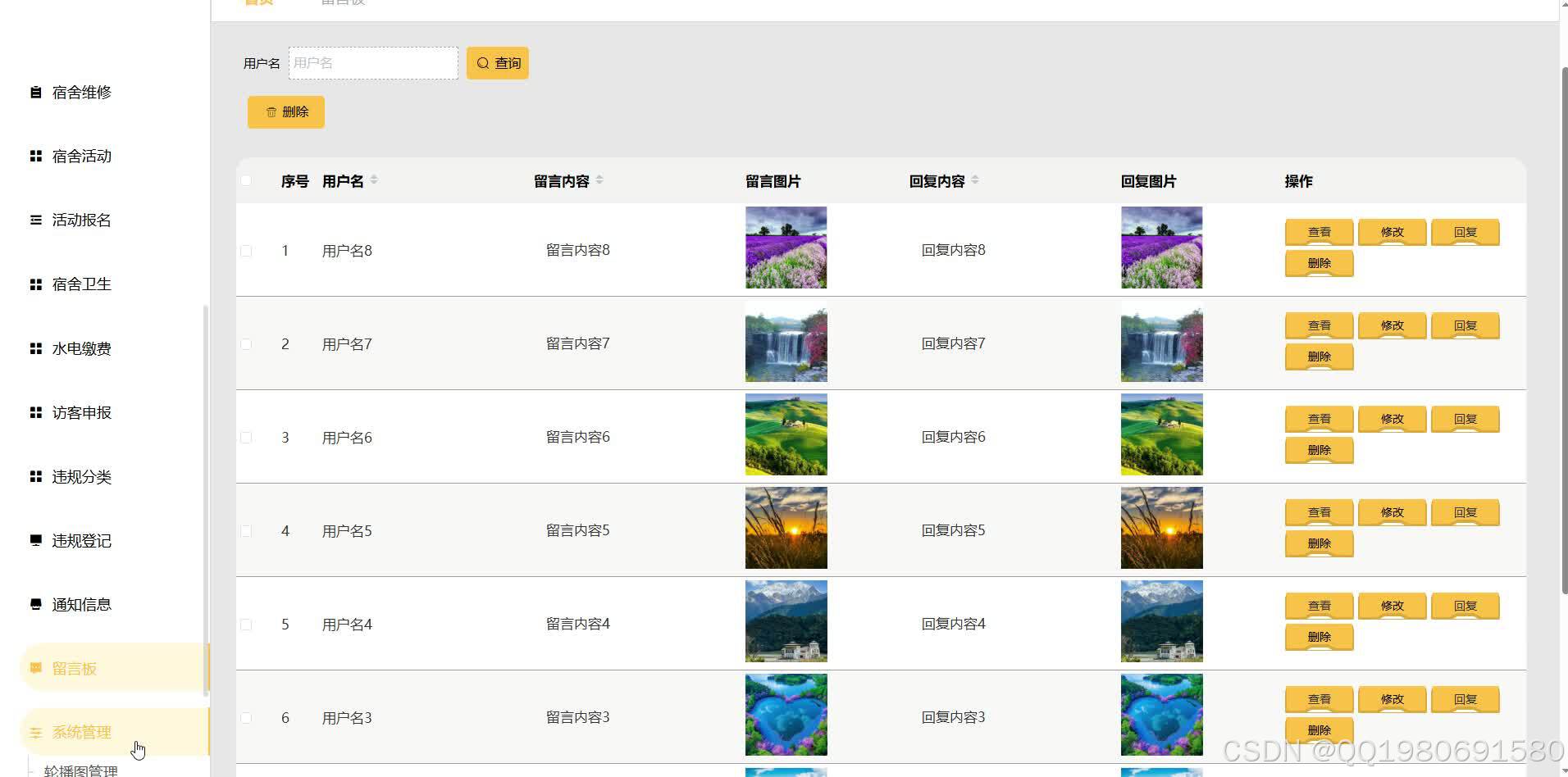Open 轮播图管理 submenu entry
This screenshot has height=777, width=1568.
pyautogui.click(x=81, y=770)
